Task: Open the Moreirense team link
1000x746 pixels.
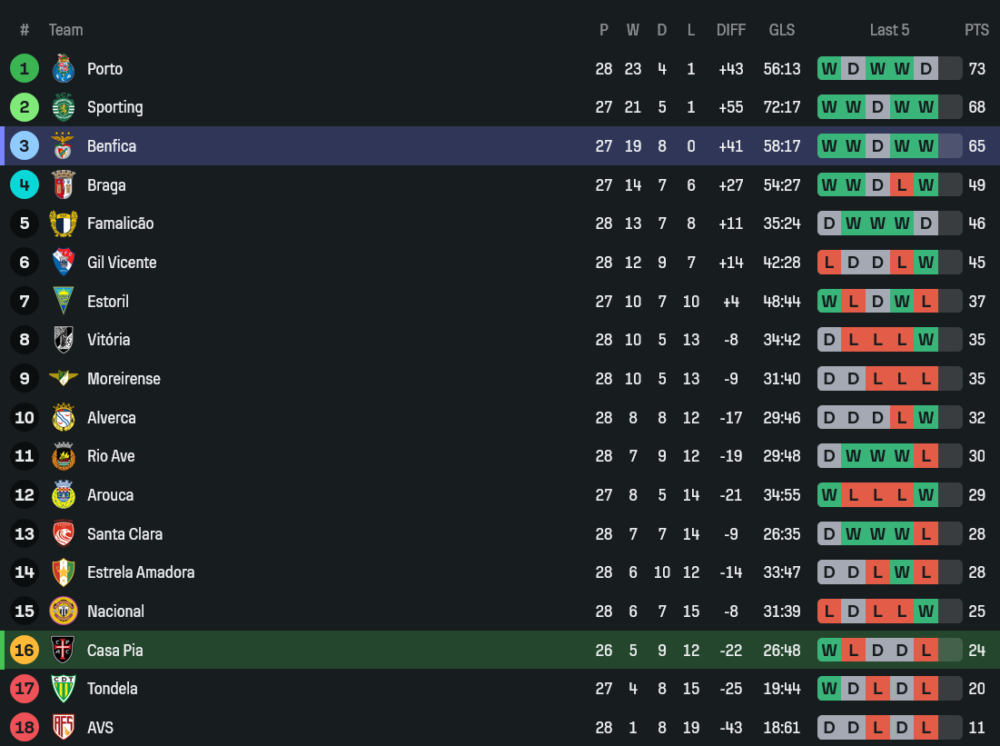Action: [x=123, y=379]
